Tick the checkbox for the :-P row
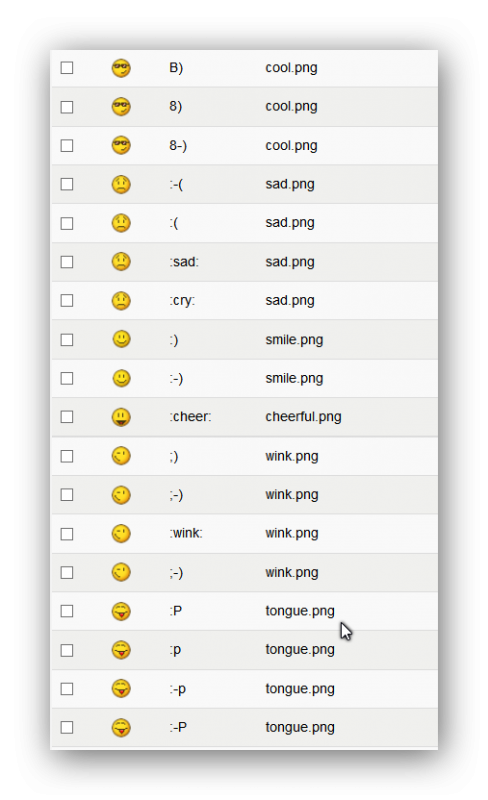Screen dimensions: 488x800 click(x=67, y=728)
